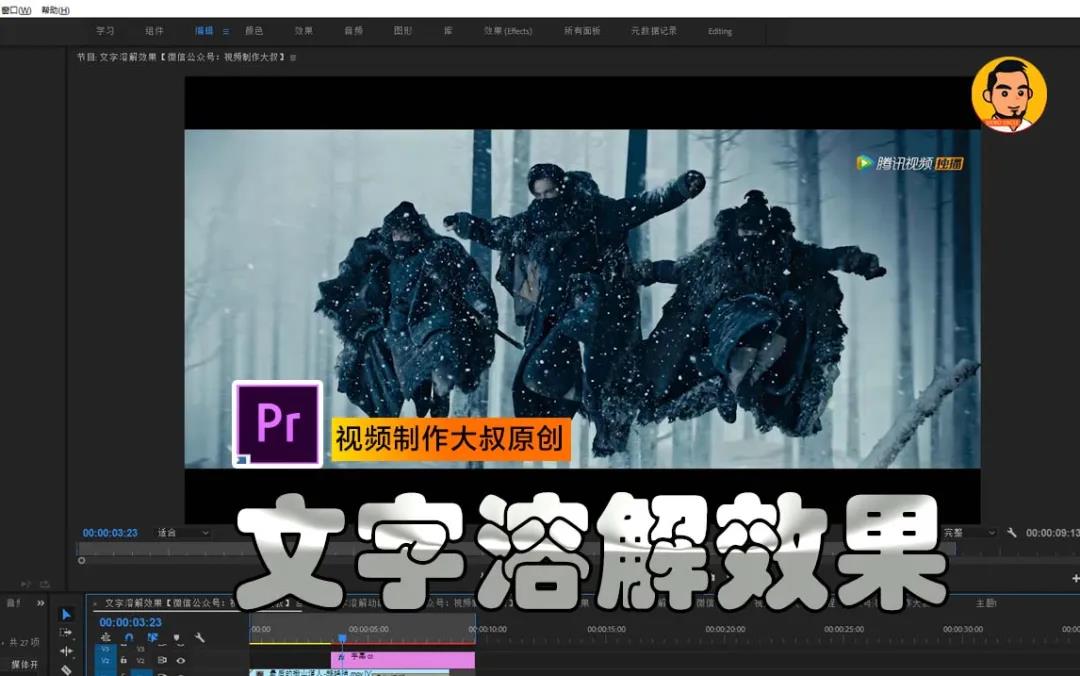
Task: Switch to the 效果 workspace tab
Action: coord(304,31)
